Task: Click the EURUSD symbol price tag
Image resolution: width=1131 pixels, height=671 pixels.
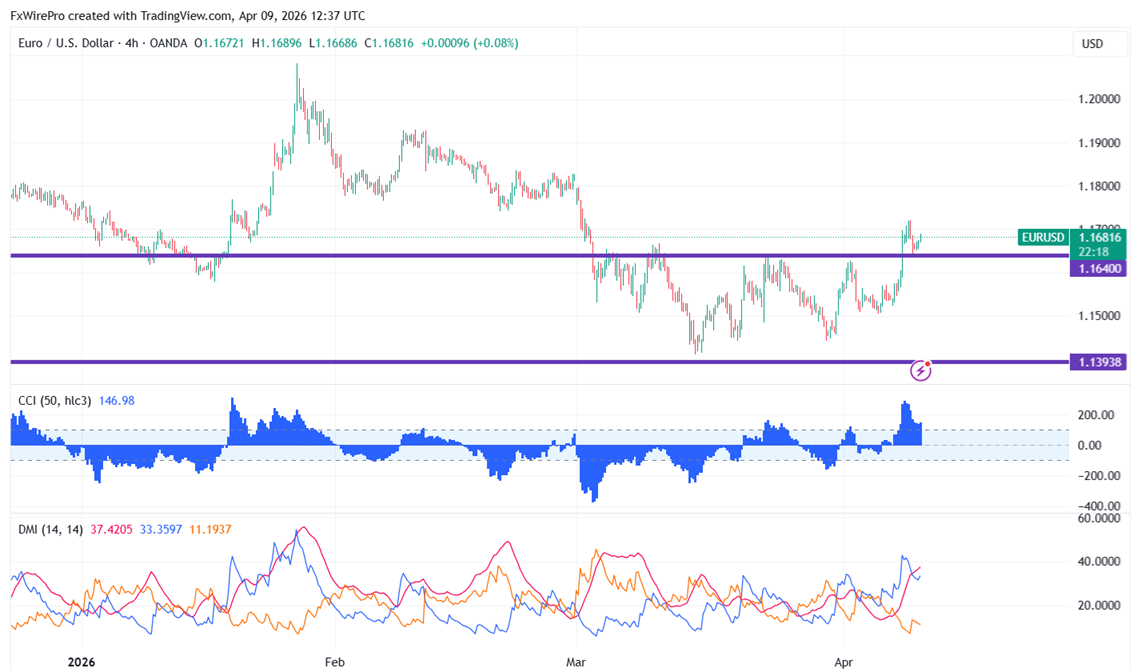Action: (x=1043, y=237)
